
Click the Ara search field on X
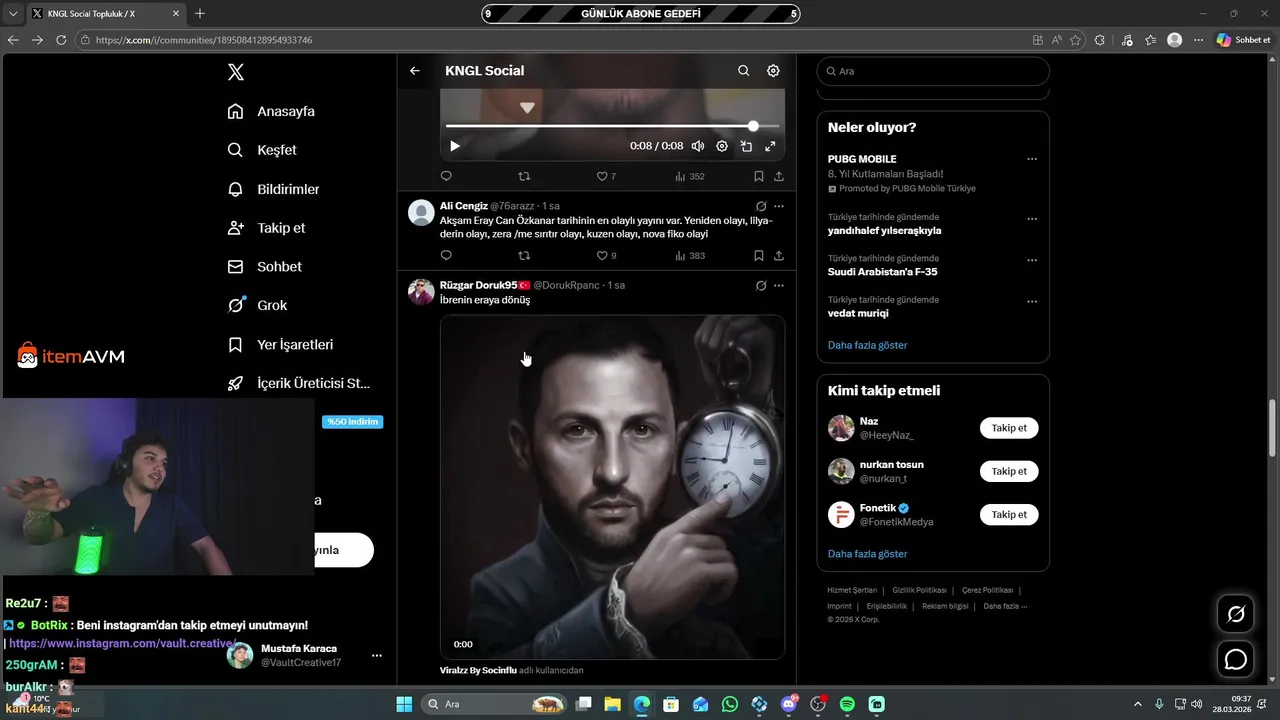pos(933,71)
